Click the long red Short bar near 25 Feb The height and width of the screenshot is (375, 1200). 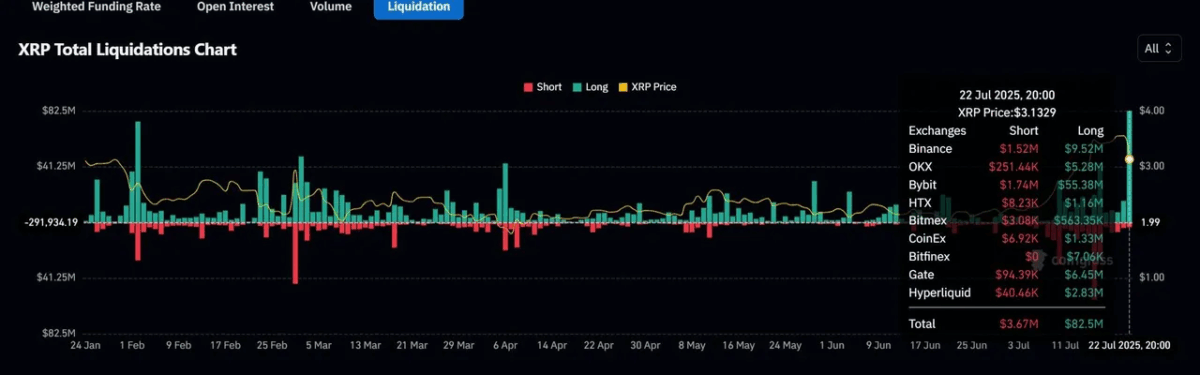point(296,253)
